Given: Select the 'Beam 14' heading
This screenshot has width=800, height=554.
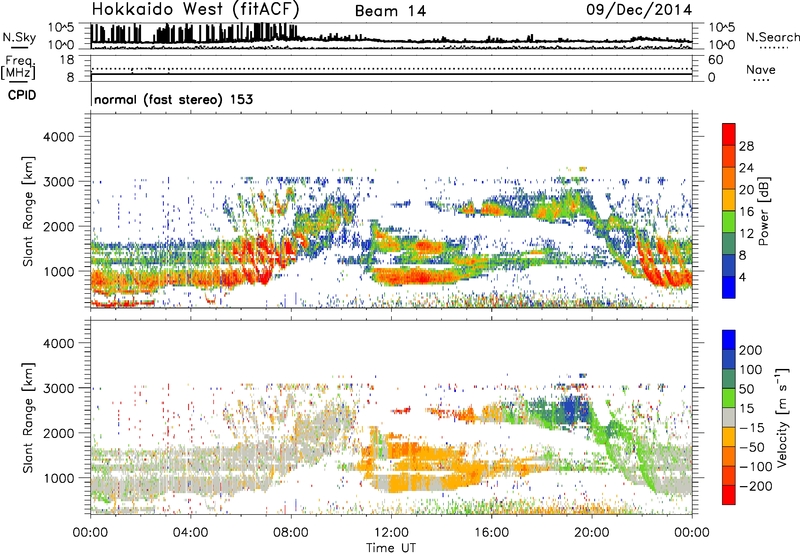Looking at the screenshot, I should (x=390, y=11).
